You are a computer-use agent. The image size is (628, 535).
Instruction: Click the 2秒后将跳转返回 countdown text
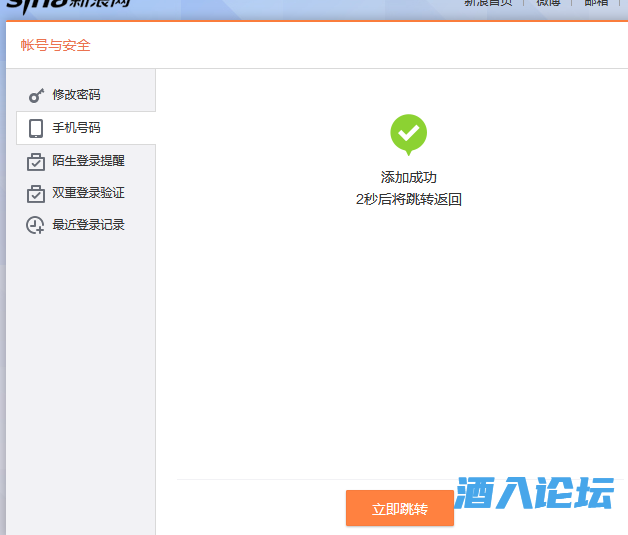coord(408,199)
